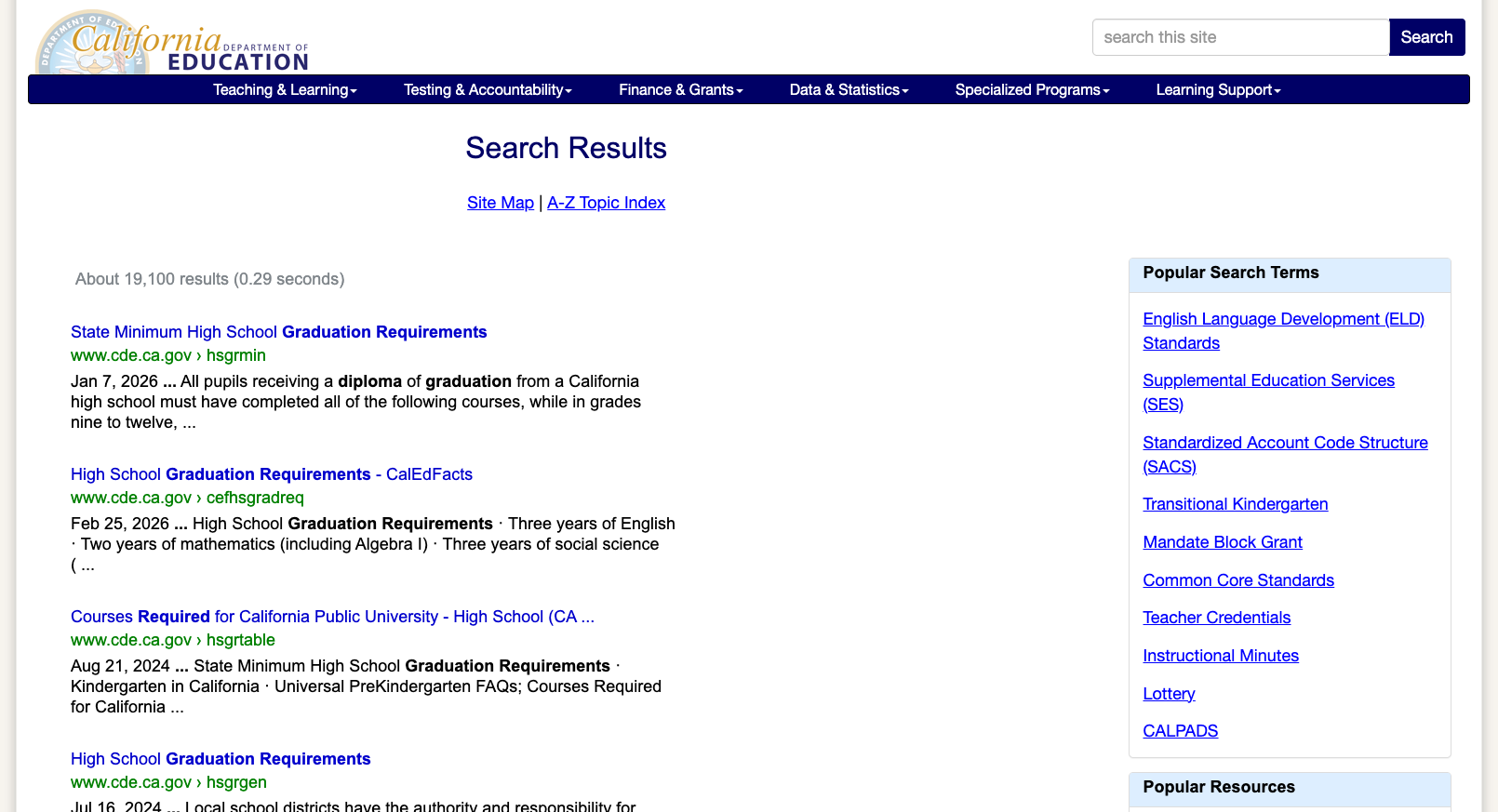
Task: Click the Search Results page heading
Action: (566, 148)
